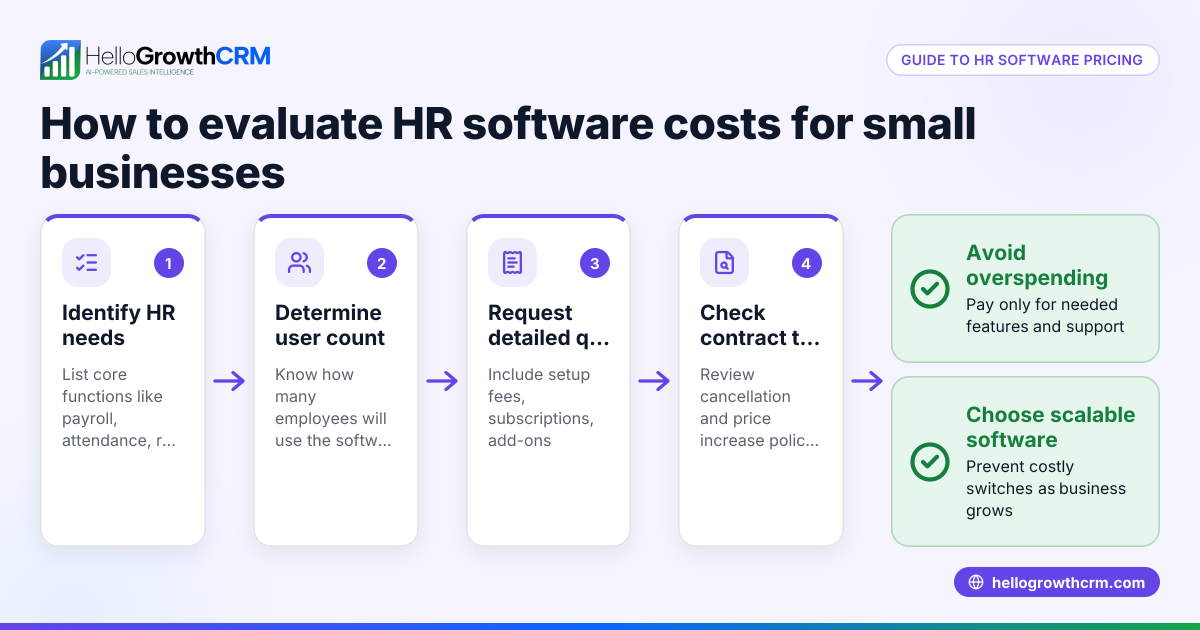Click 'Prevent costly switches as business grows' text

(x=1046, y=488)
